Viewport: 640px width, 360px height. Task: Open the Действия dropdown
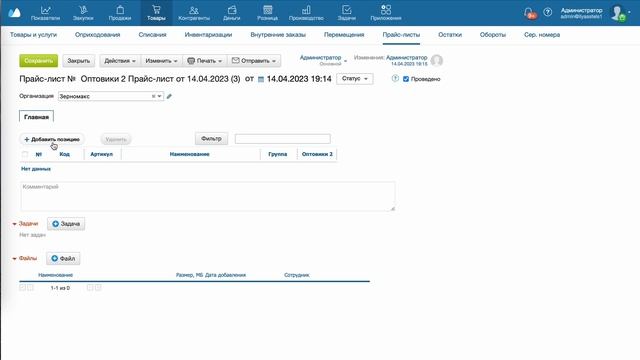(x=120, y=61)
